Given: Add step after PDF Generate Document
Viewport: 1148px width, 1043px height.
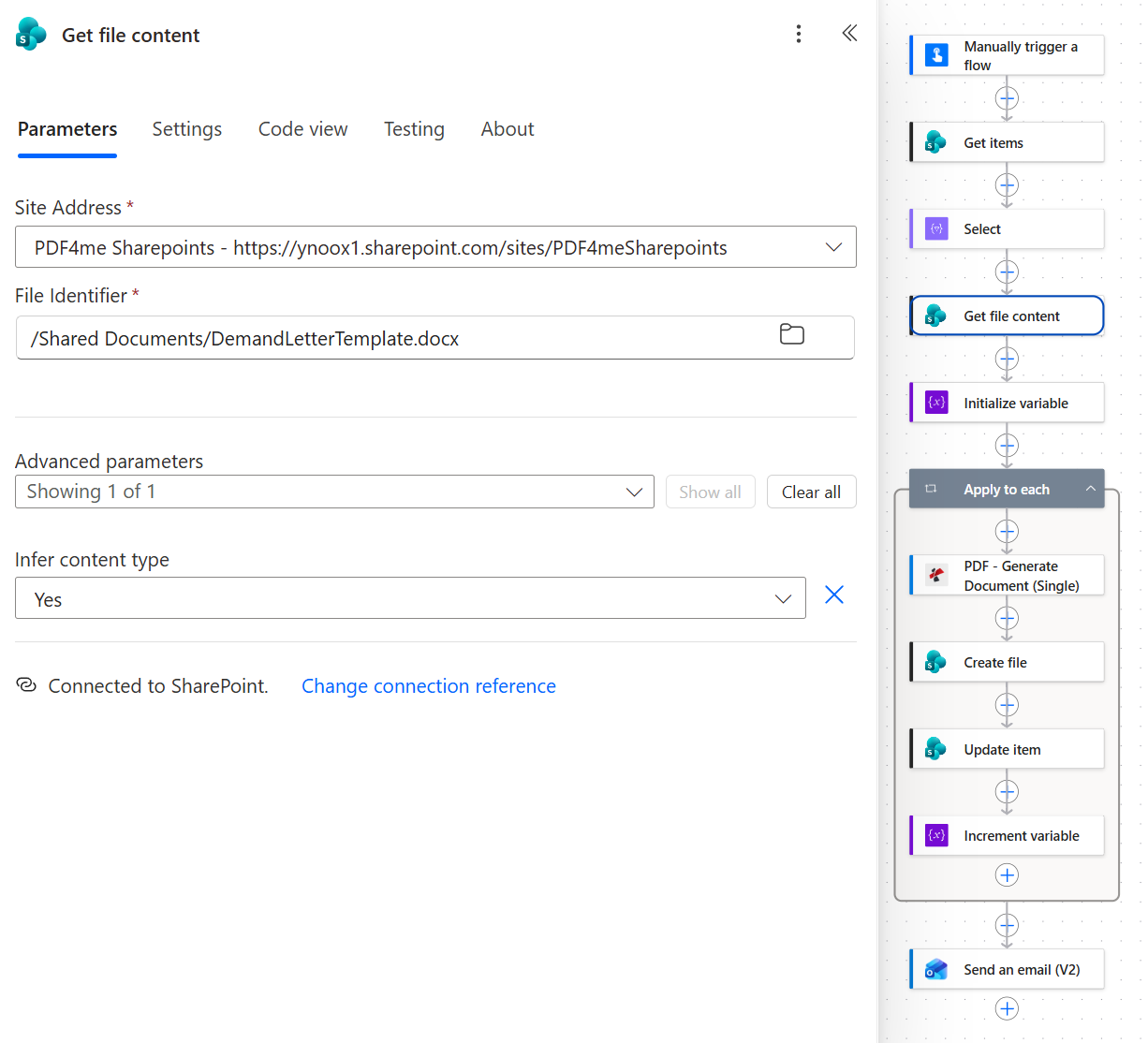Looking at the screenshot, I should coord(1007,618).
